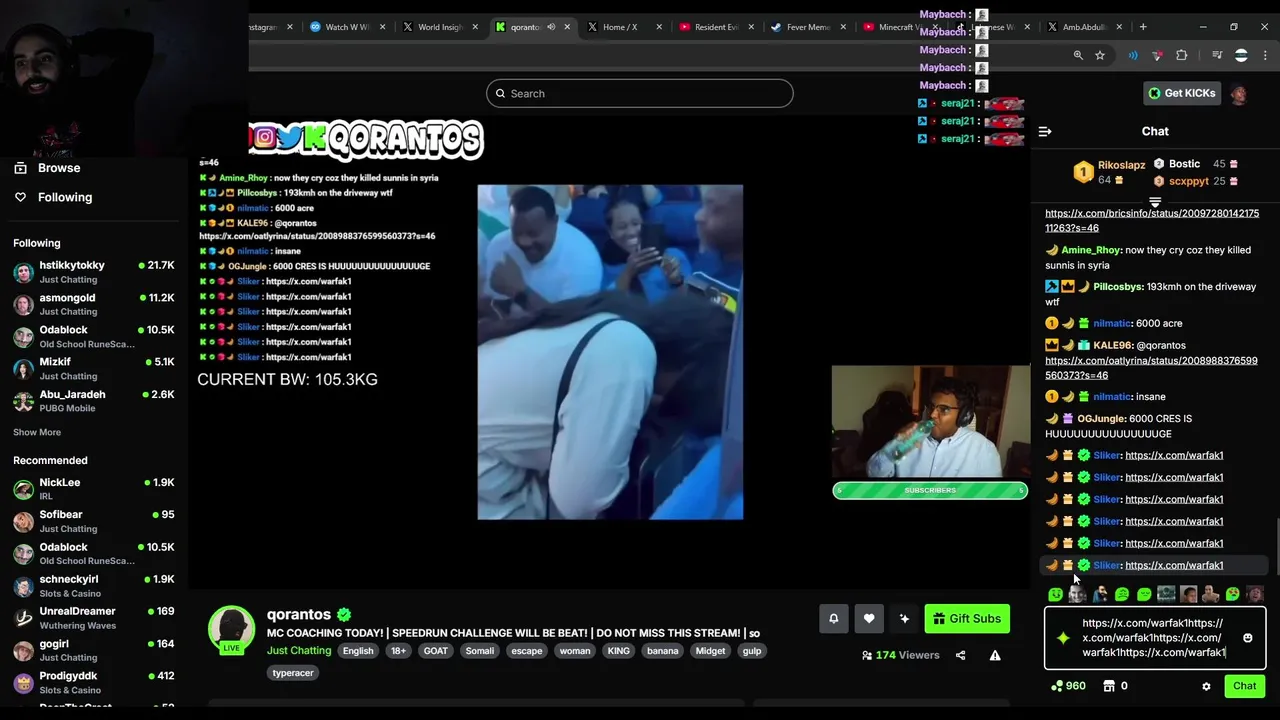
Task: Click the banana tag
Action: 662,651
